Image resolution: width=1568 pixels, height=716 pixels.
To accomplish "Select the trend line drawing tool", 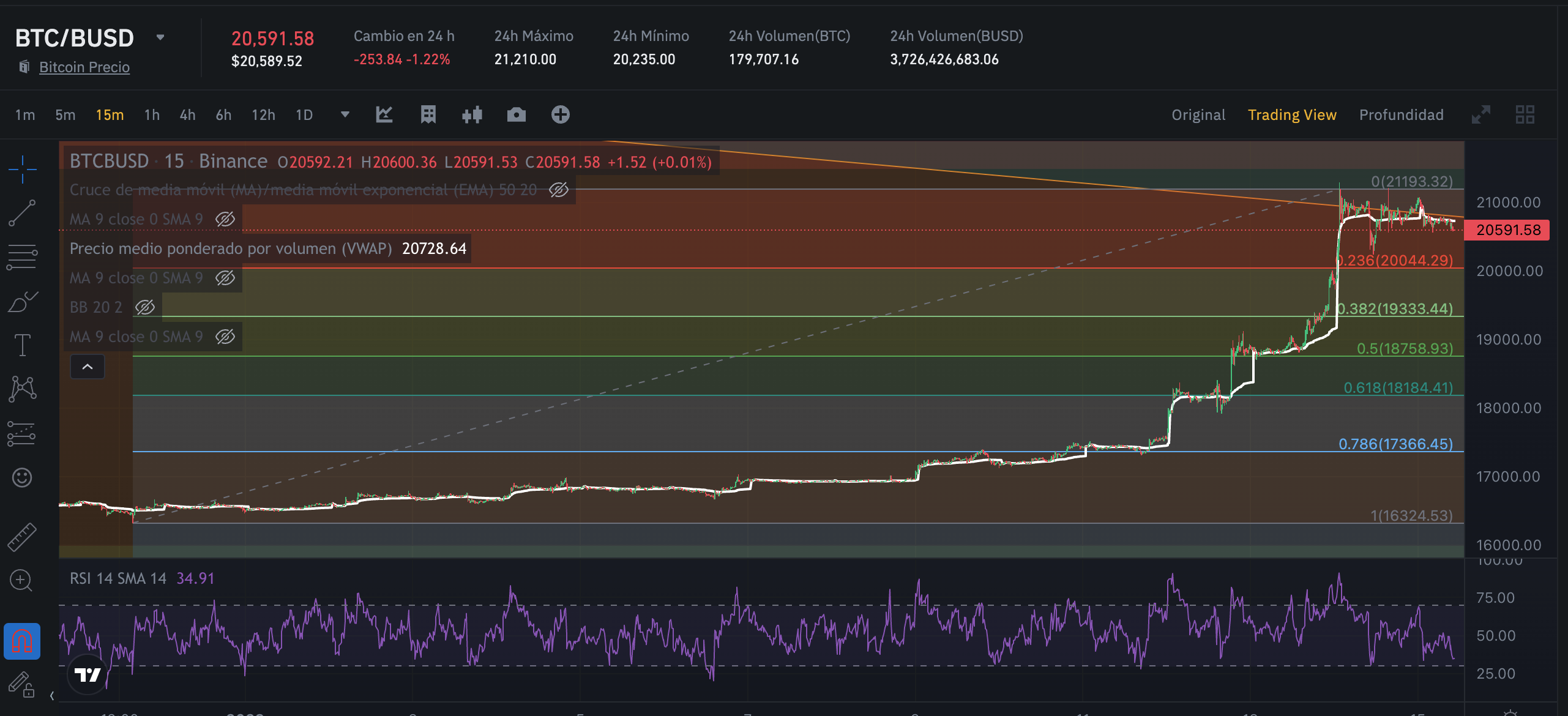I will pyautogui.click(x=22, y=212).
